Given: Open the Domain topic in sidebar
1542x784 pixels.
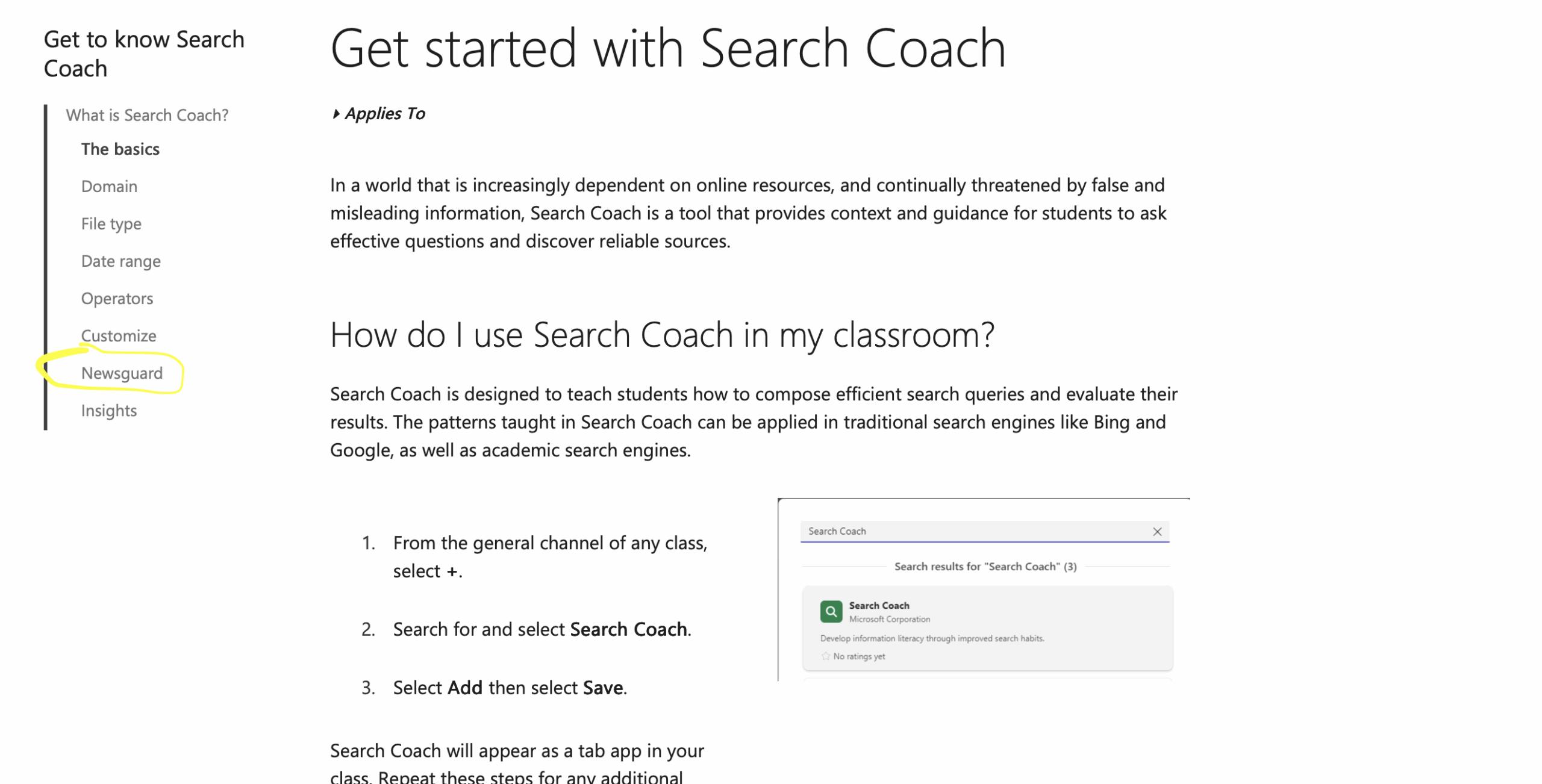Looking at the screenshot, I should [x=109, y=187].
